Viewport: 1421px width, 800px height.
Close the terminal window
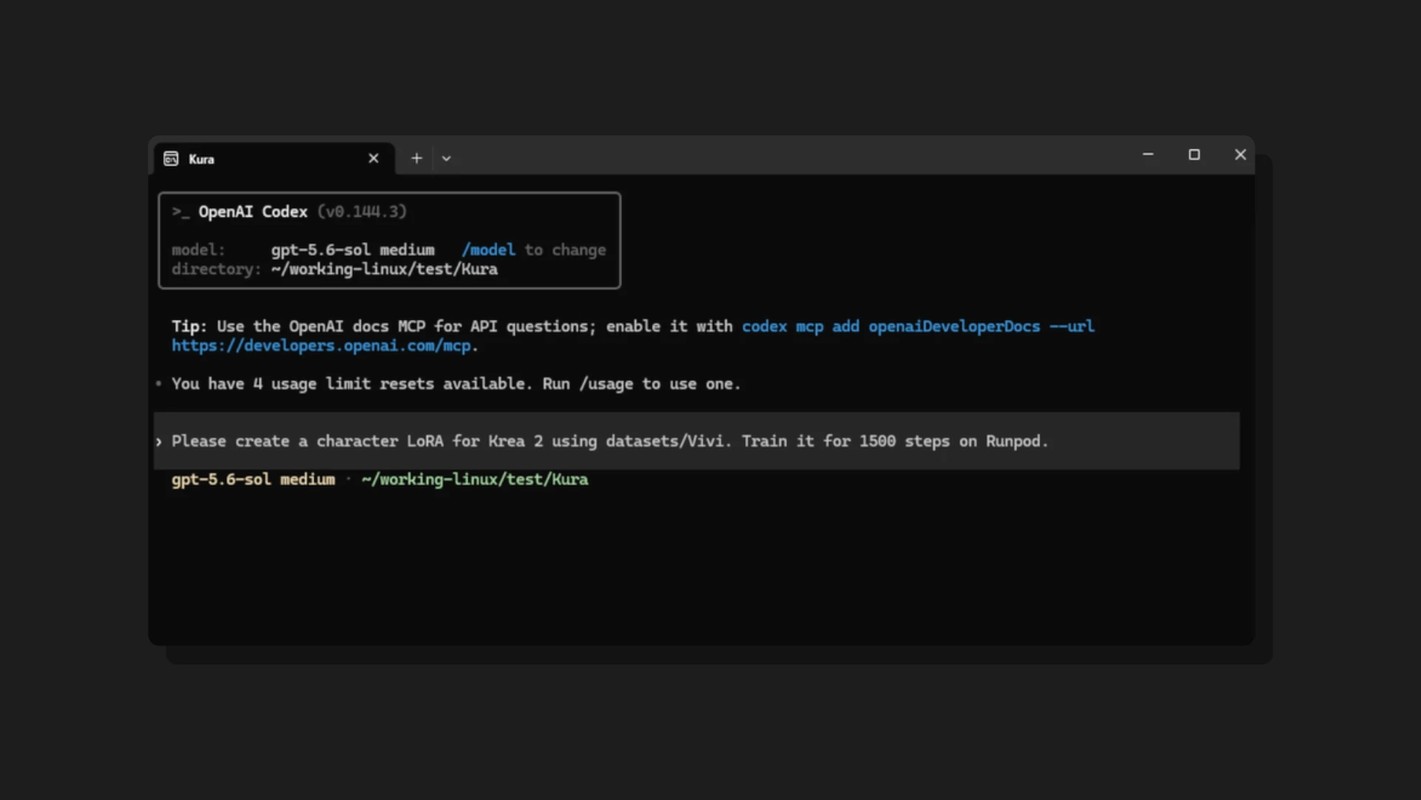1240,155
